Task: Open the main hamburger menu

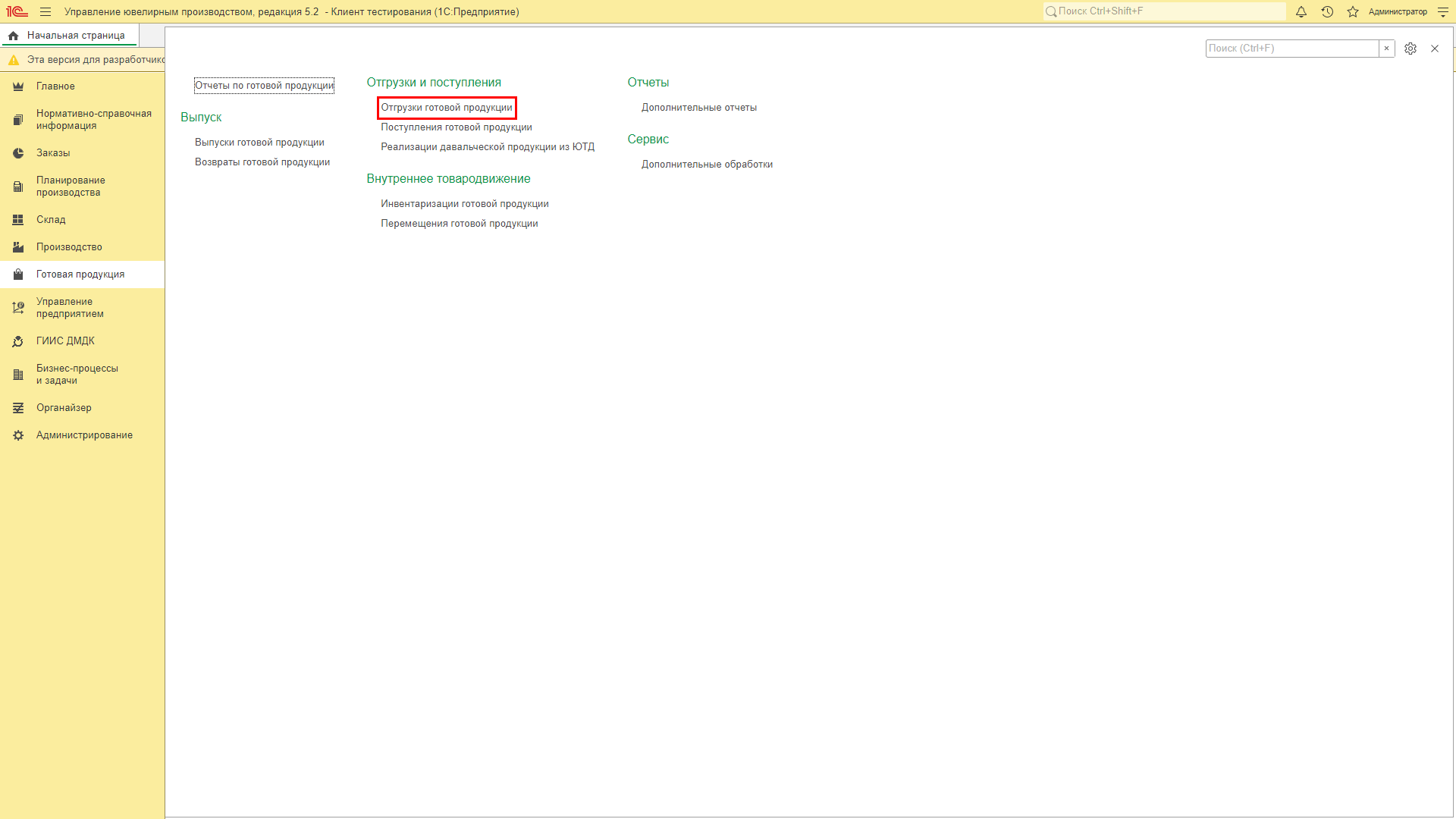Action: [45, 11]
